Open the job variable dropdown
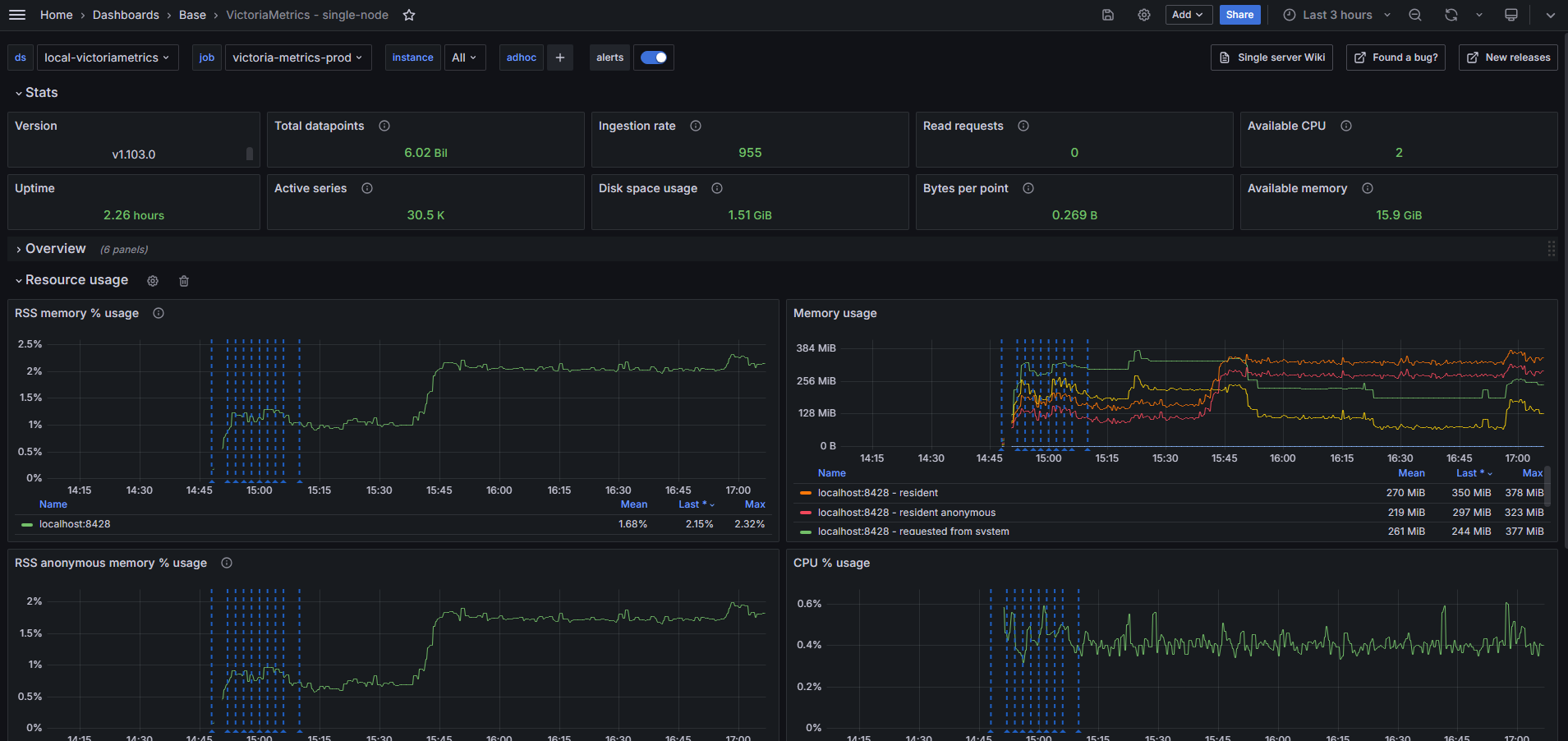 (x=298, y=58)
